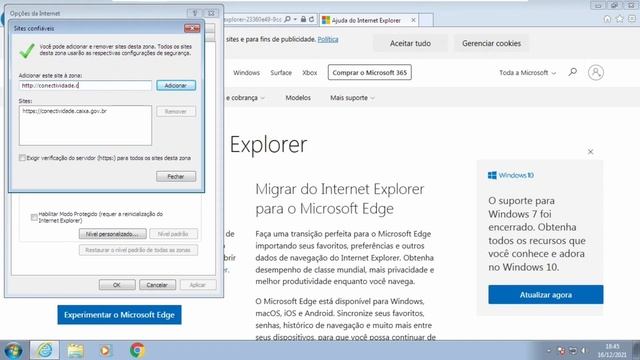Click the address bar dropdown arrow
Viewport: 640px width, 360px height.
click(295, 20)
